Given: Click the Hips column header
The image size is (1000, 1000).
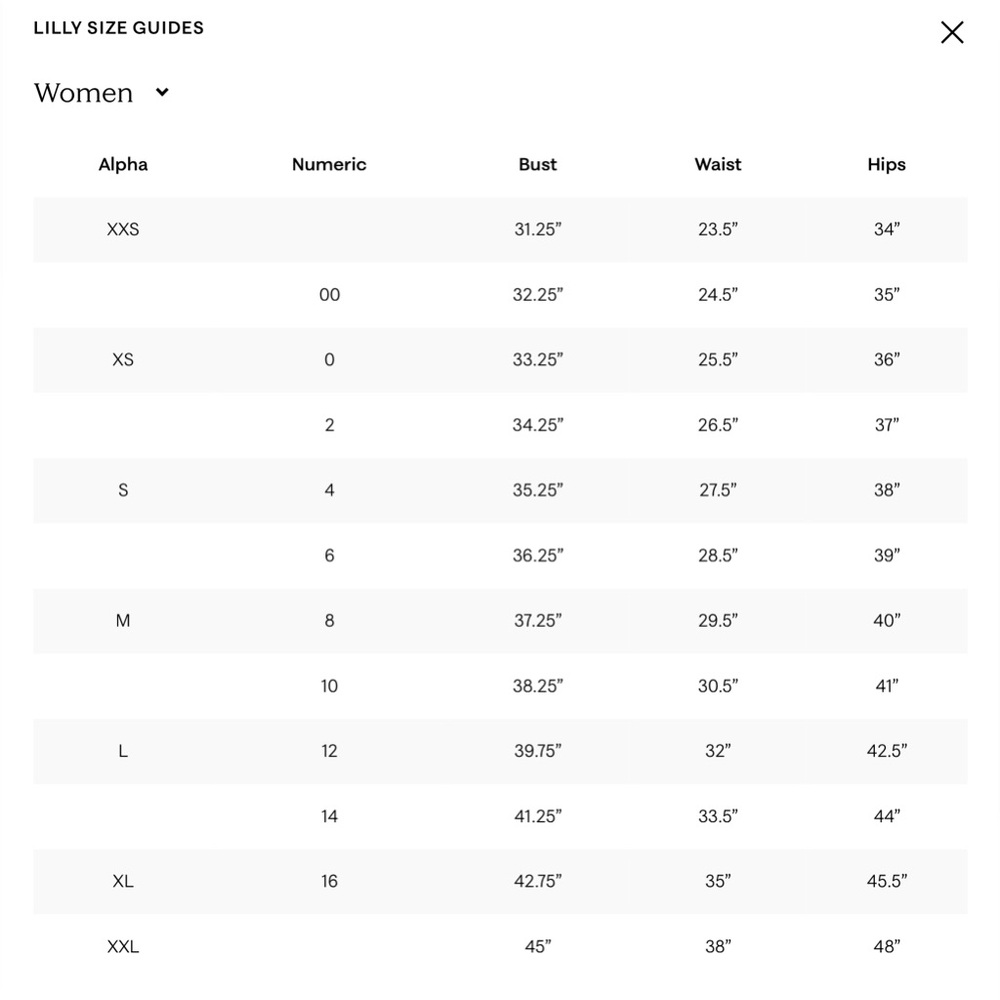Looking at the screenshot, I should click(x=886, y=165).
